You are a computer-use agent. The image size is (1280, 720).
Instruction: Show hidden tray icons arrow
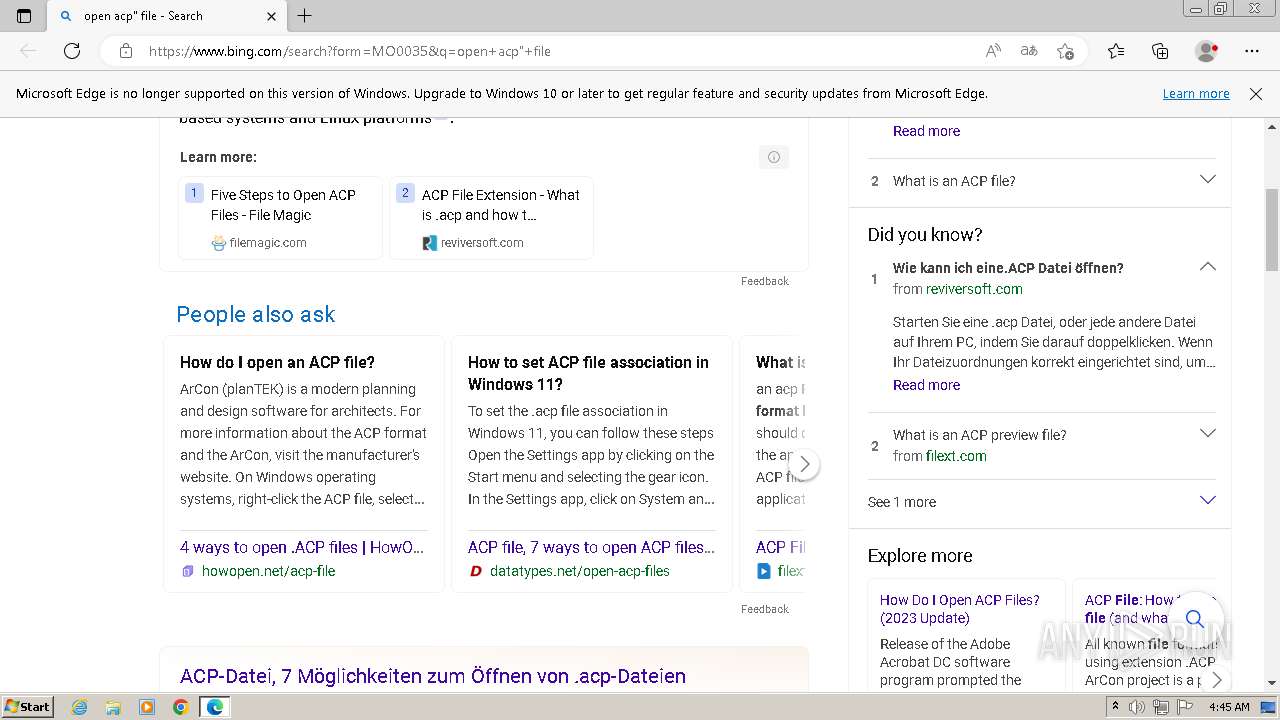coord(1118,707)
